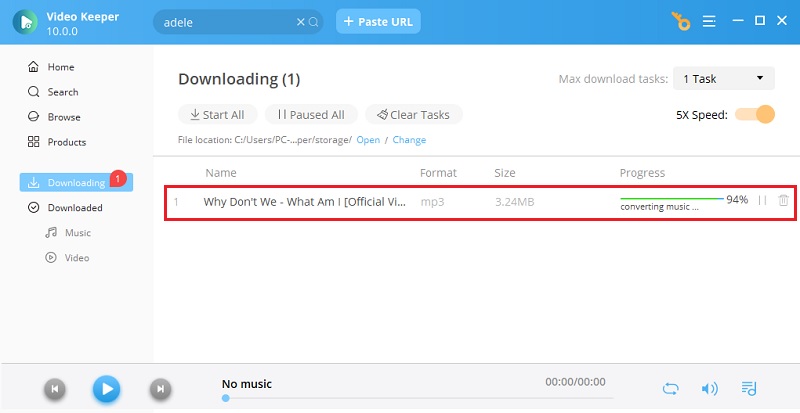
Task: Clear the search field with the X icon
Action: (x=301, y=22)
